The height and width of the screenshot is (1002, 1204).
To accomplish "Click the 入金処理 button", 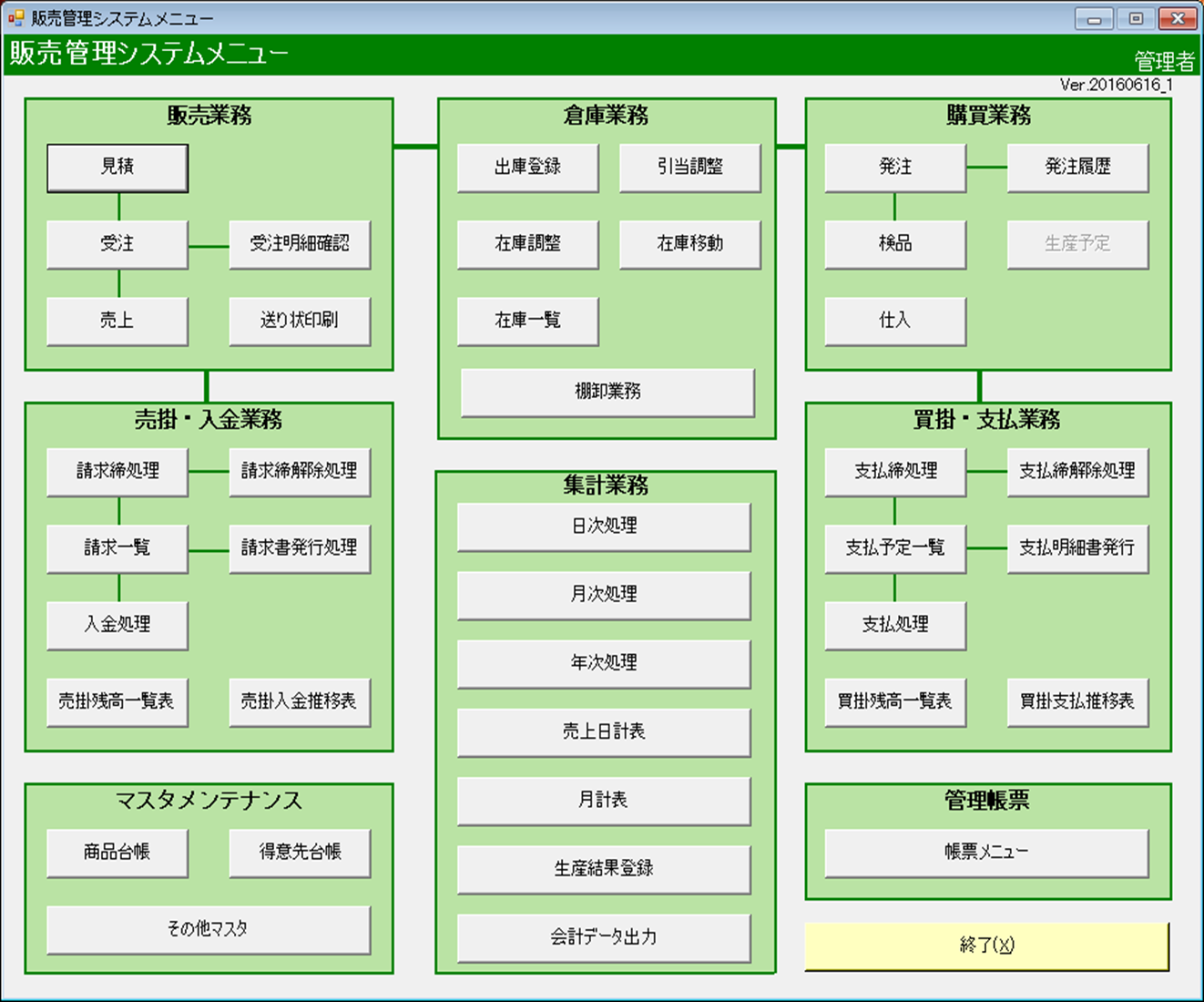I will (117, 625).
